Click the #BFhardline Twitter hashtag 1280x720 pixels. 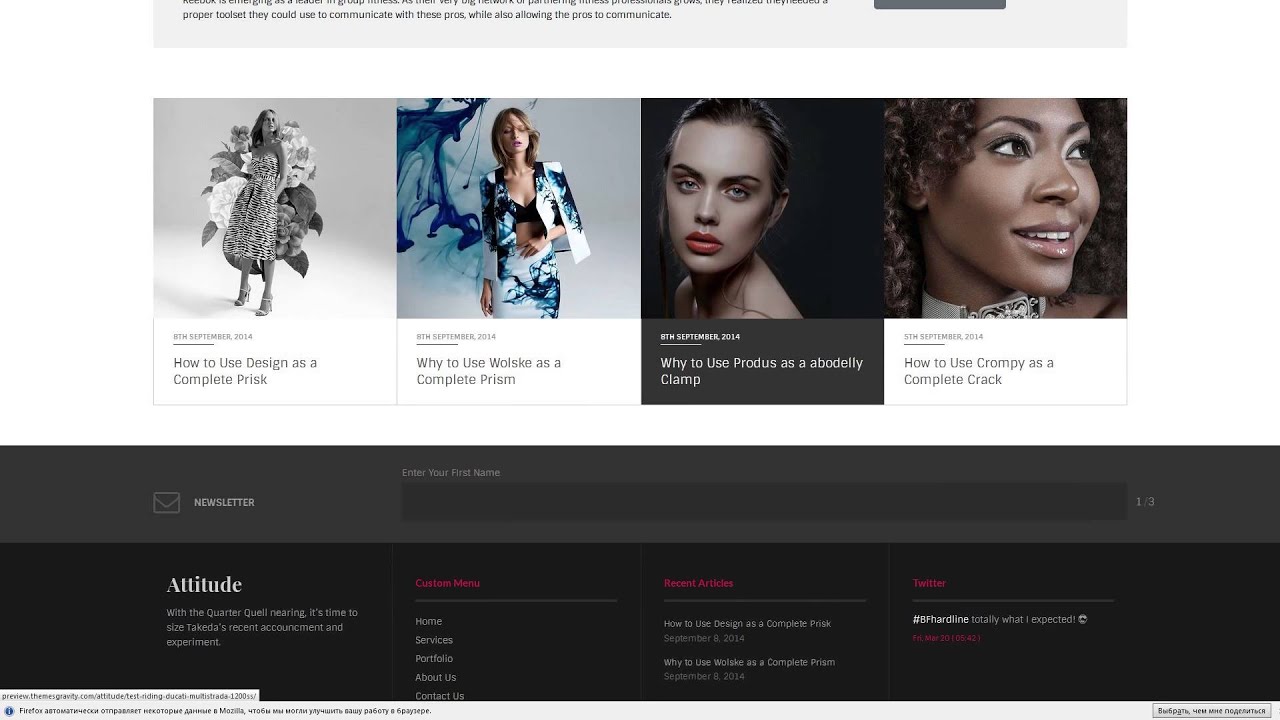coord(941,619)
